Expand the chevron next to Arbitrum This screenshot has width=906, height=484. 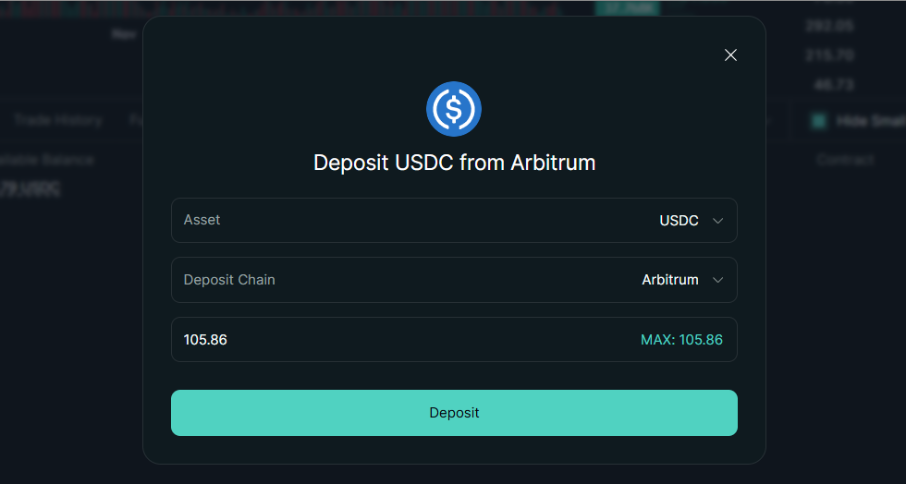[x=717, y=281]
